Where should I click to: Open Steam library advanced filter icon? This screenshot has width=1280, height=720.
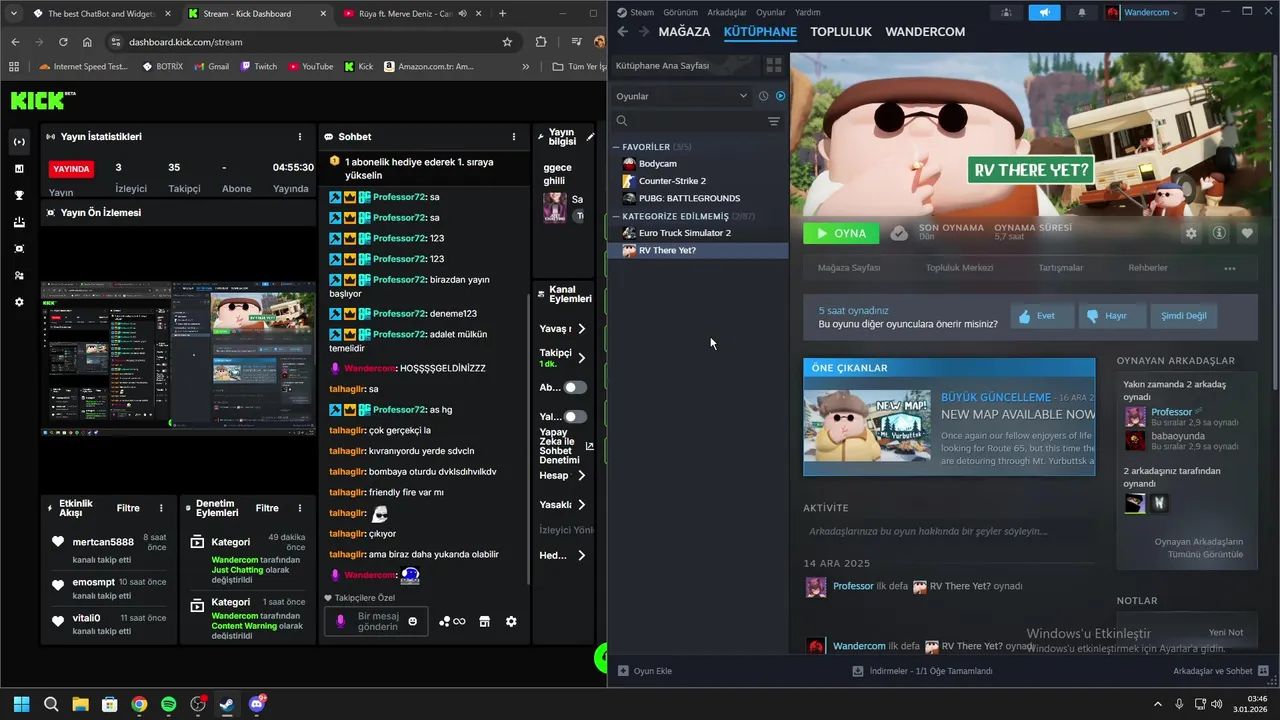774,121
